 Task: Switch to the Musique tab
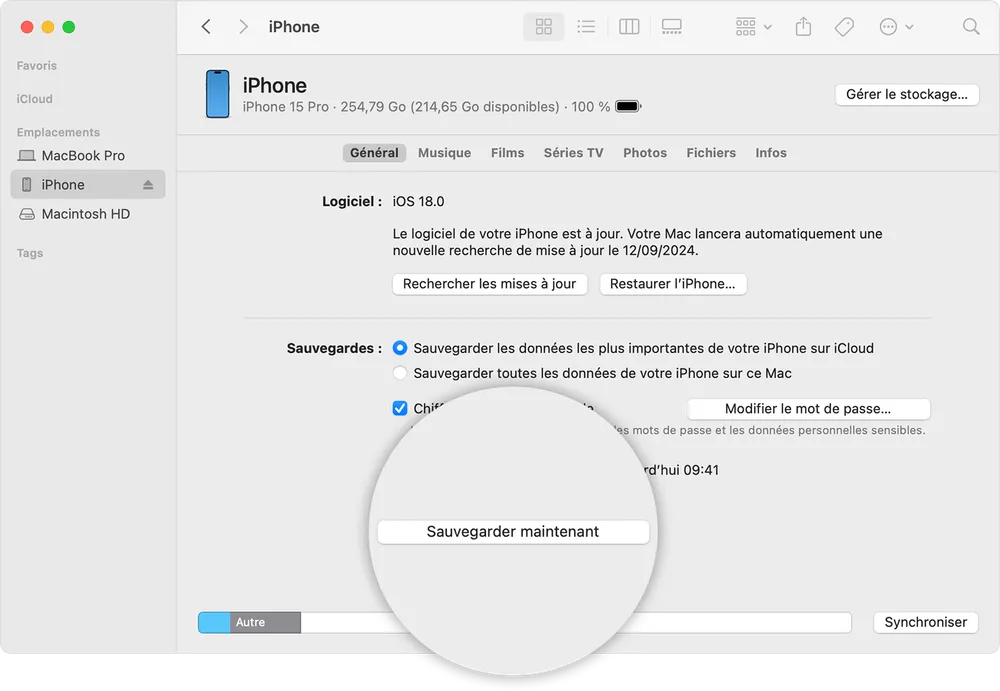(x=445, y=153)
